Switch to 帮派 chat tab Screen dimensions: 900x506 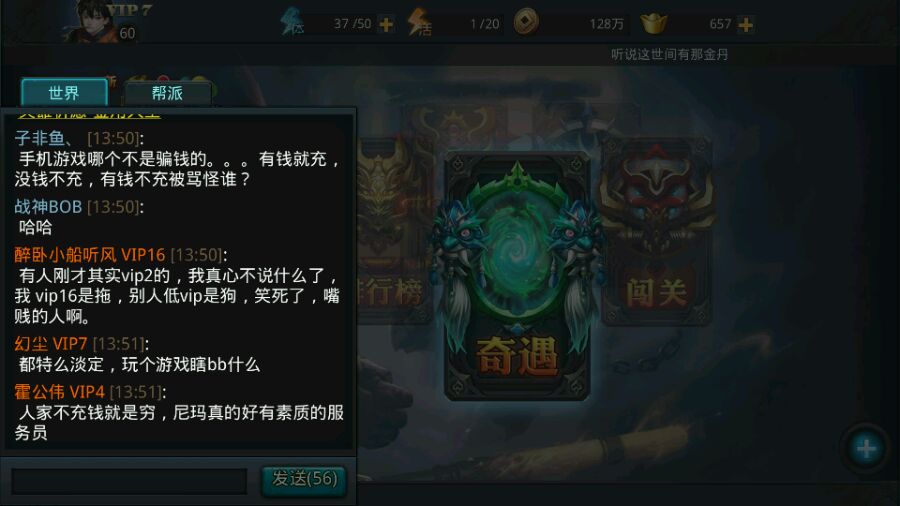click(167, 93)
